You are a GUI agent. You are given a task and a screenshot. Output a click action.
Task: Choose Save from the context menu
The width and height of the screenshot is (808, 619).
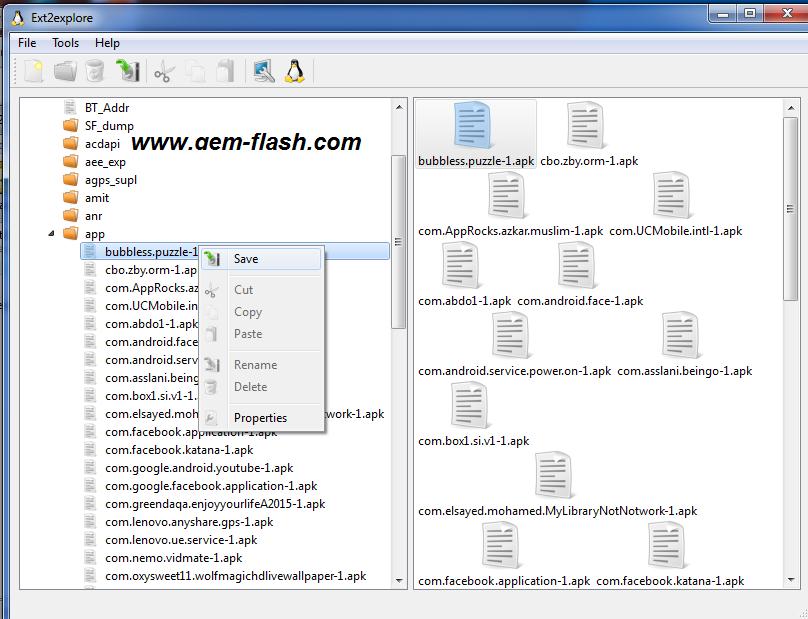click(262, 259)
